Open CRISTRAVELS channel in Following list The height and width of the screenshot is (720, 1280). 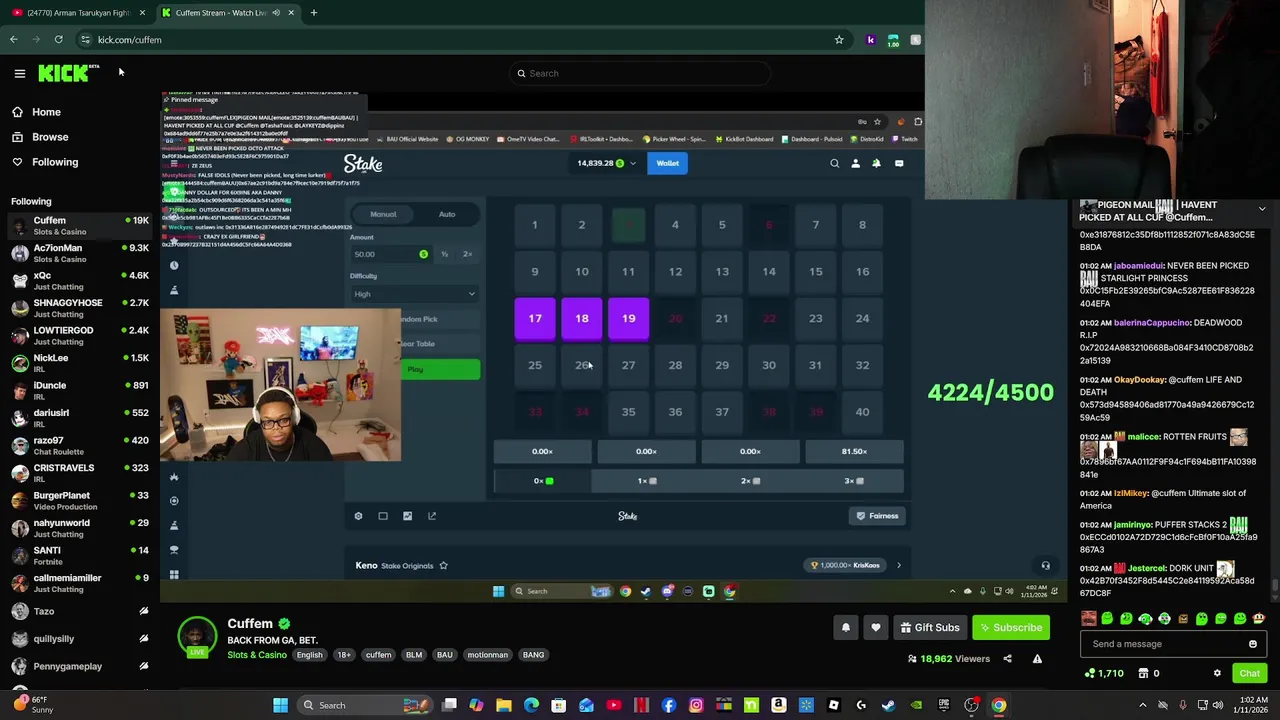(x=80, y=473)
